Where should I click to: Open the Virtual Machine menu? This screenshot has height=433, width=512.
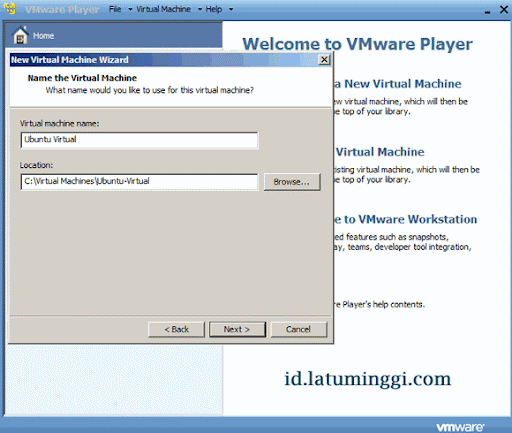coord(163,9)
